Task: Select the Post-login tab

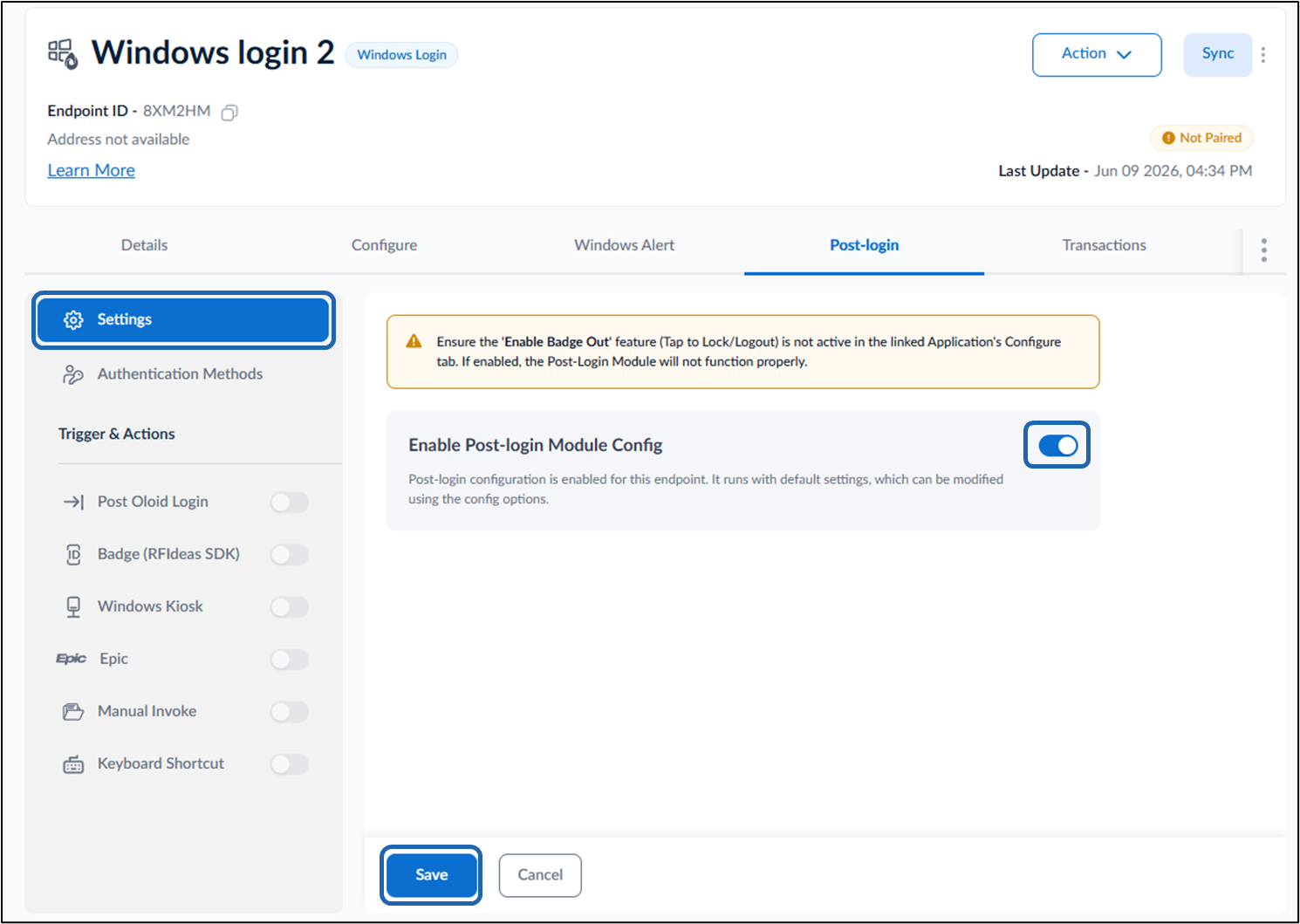Action: [x=864, y=245]
